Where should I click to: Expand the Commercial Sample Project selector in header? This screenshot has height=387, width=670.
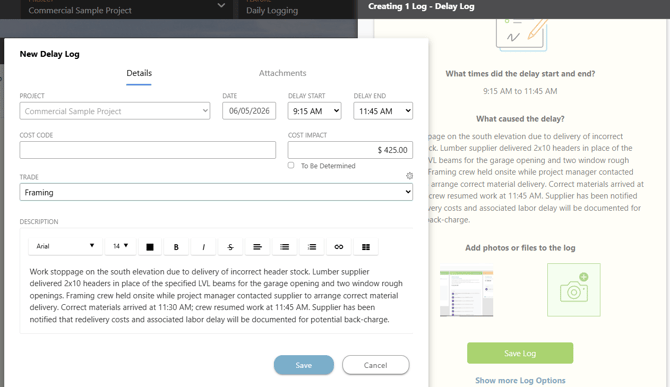127,9
